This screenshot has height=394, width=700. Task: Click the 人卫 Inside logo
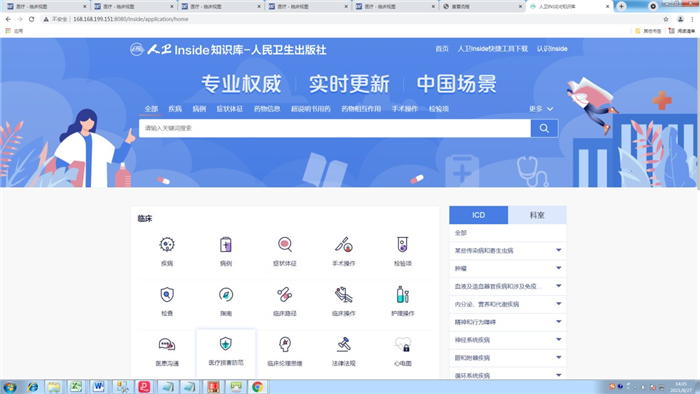coord(228,50)
